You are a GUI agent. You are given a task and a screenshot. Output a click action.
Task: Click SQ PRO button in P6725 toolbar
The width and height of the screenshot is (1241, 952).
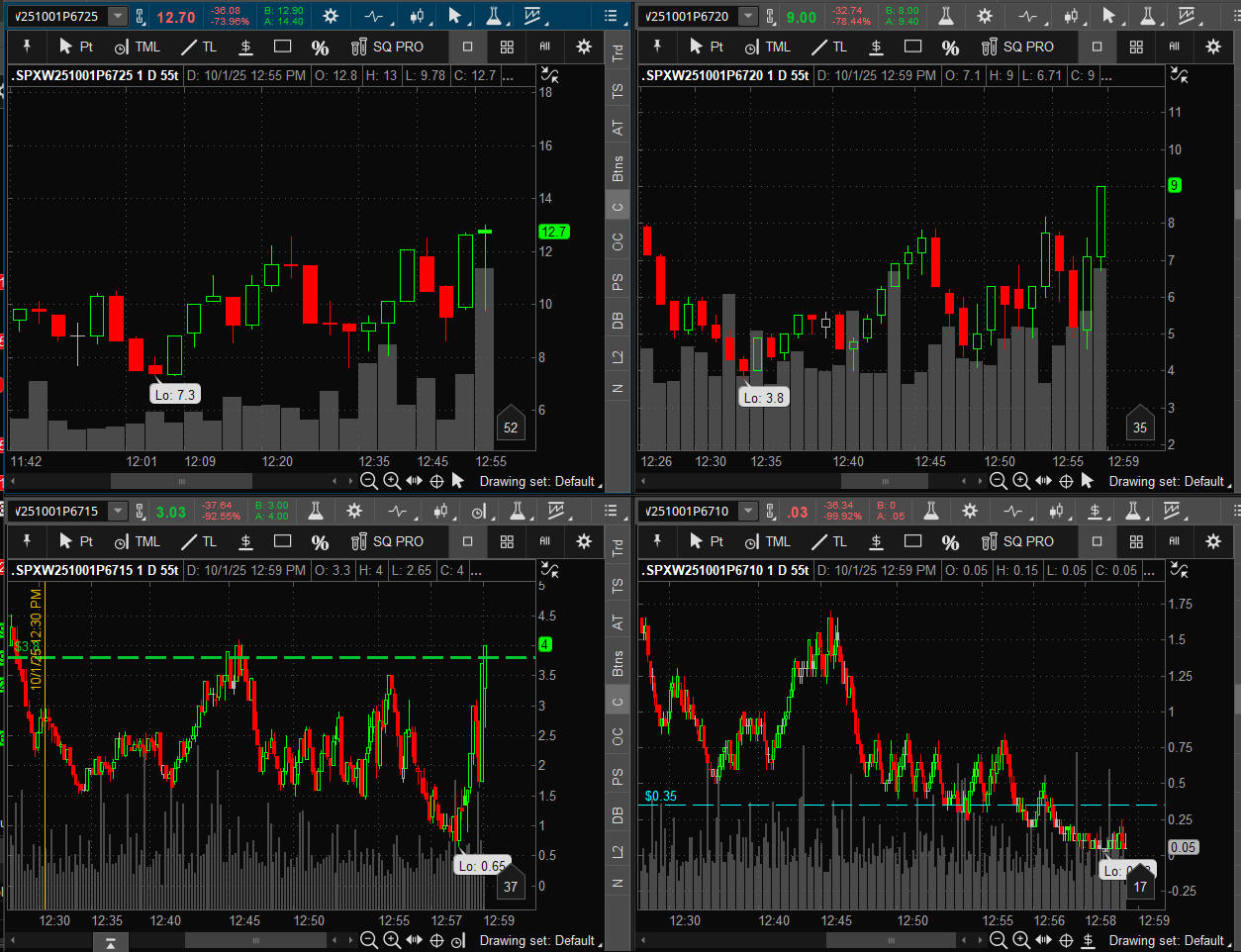tap(388, 47)
